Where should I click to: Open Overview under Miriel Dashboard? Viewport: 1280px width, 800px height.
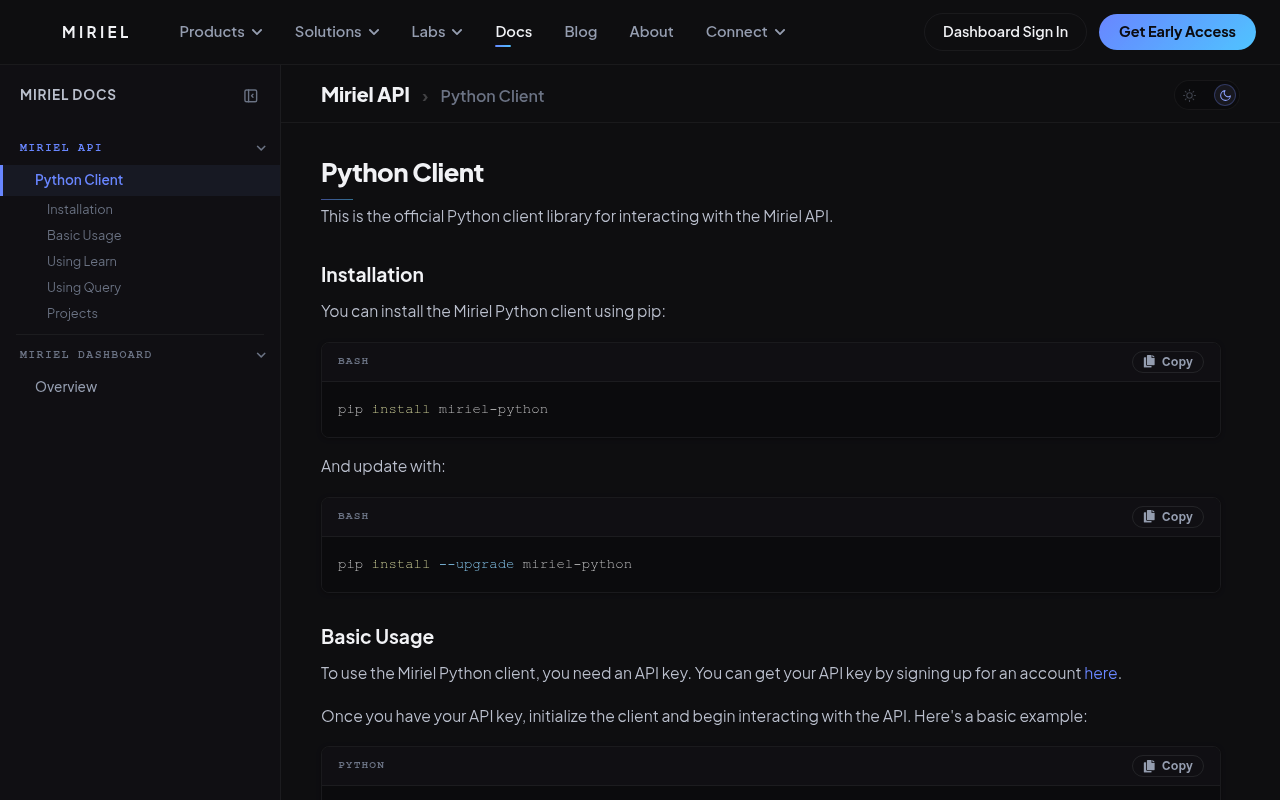tap(66, 387)
